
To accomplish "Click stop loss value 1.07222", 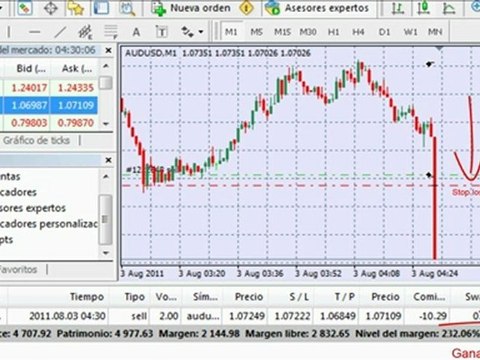I will [292, 316].
